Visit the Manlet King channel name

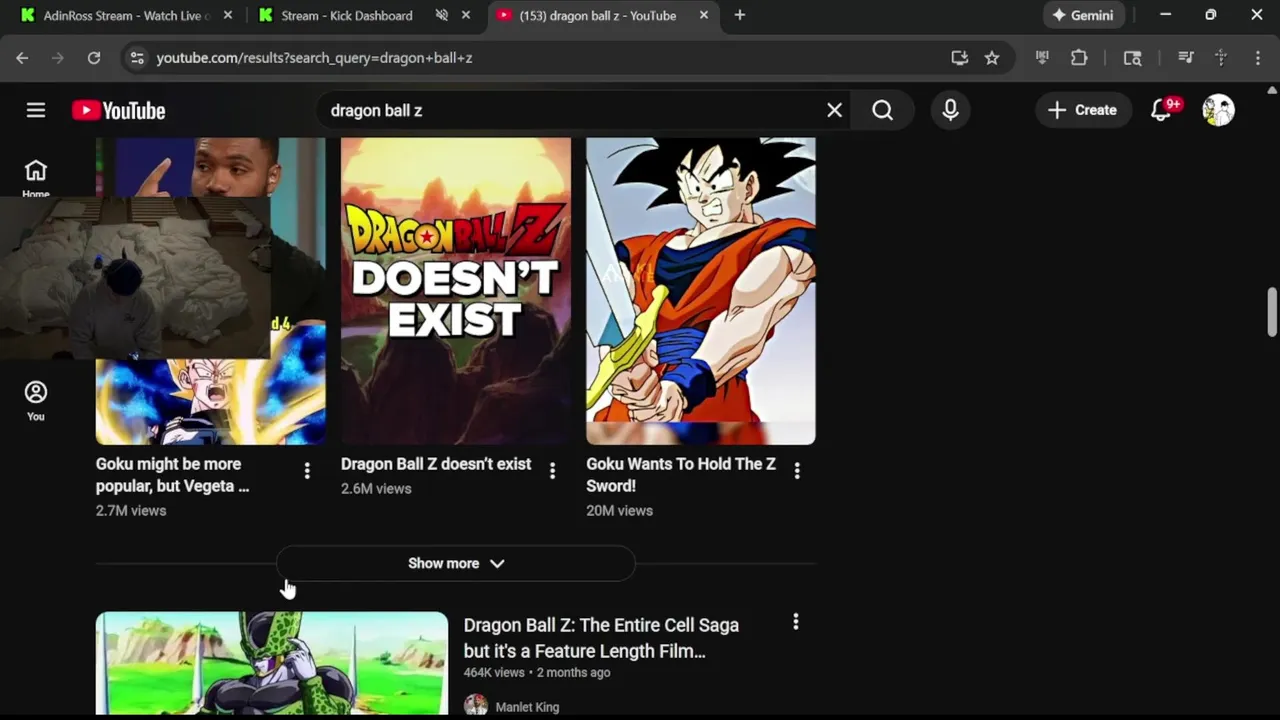527,707
